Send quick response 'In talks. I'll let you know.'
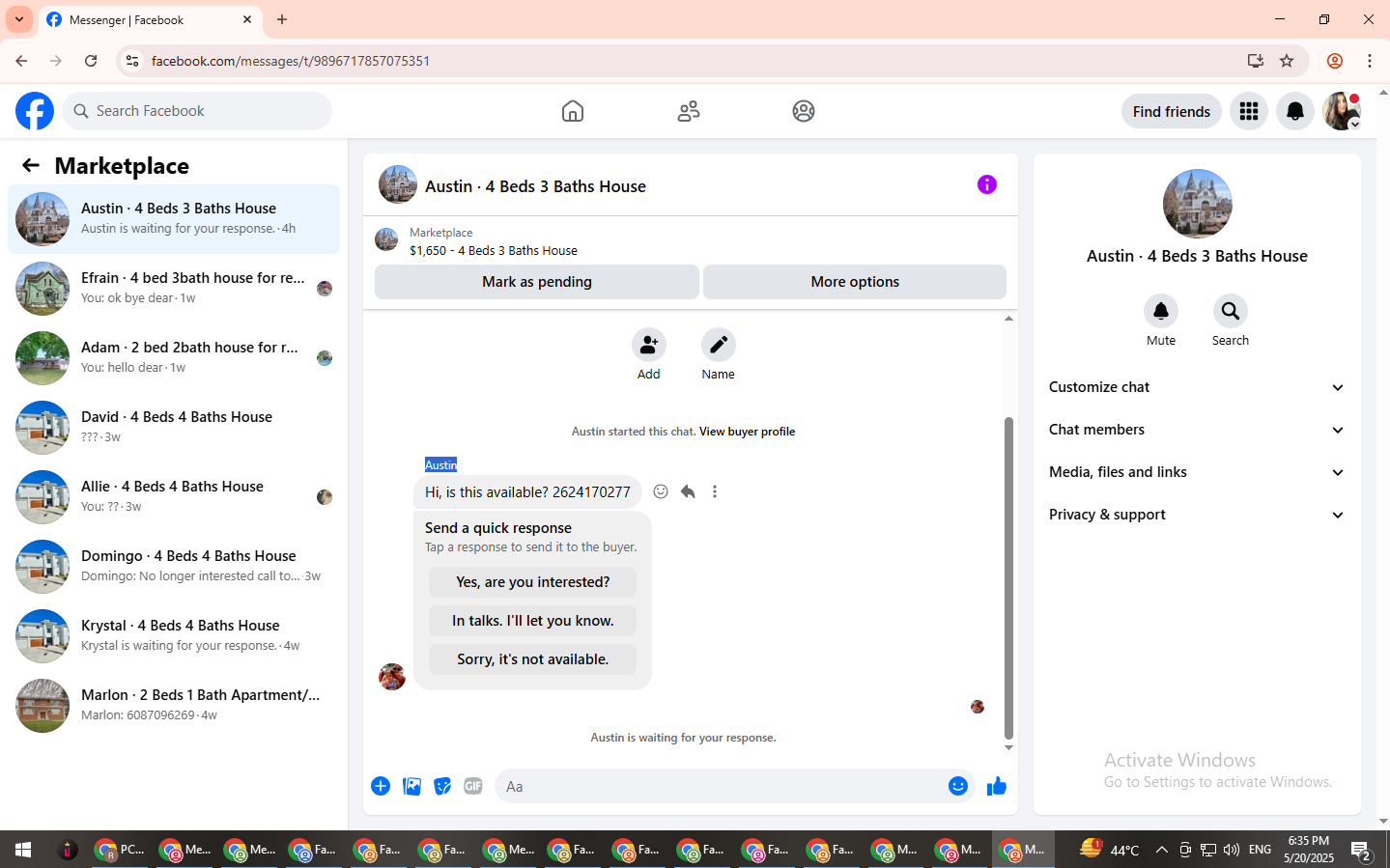 (532, 621)
